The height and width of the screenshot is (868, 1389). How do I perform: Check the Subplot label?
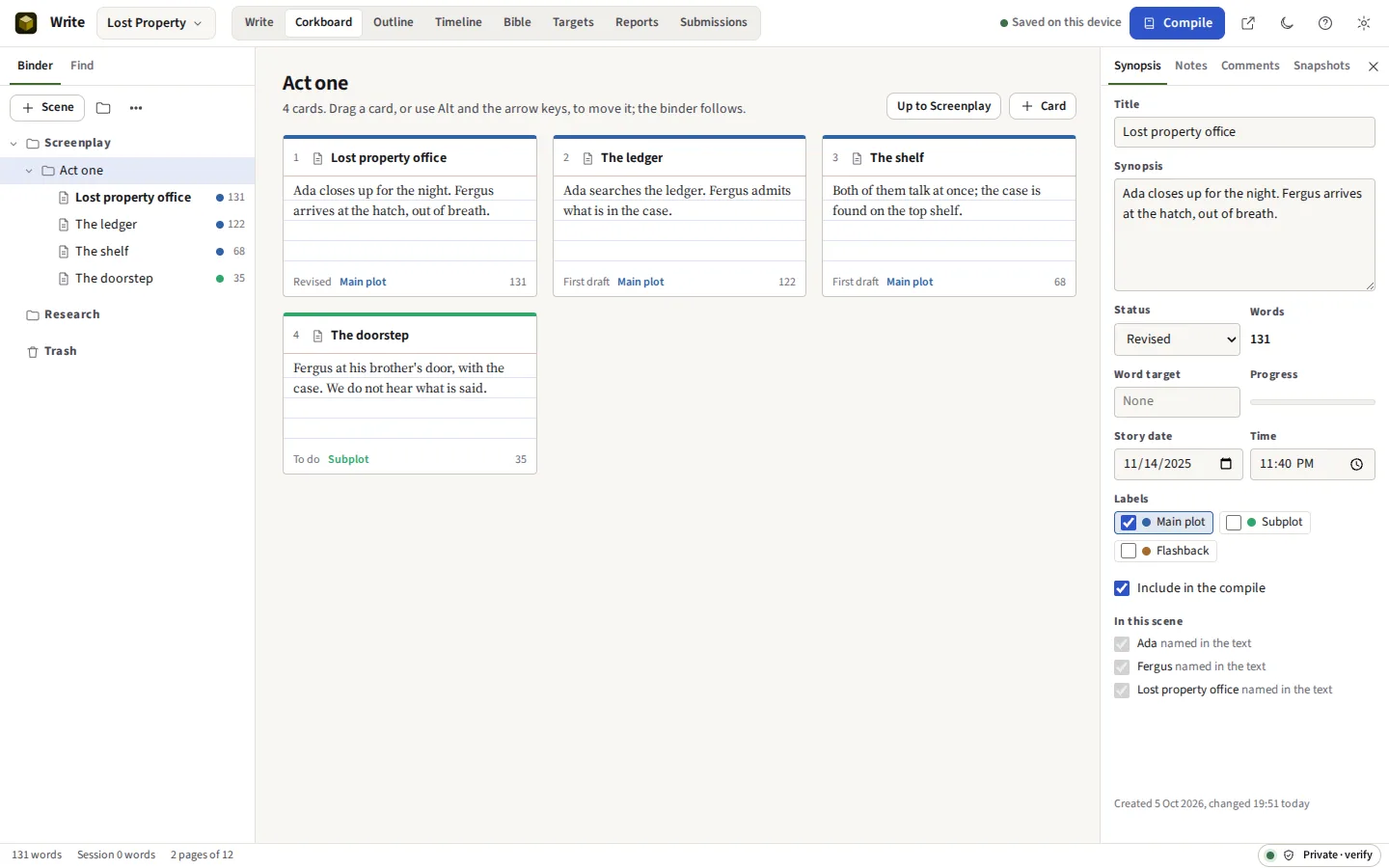pyautogui.click(x=1234, y=523)
